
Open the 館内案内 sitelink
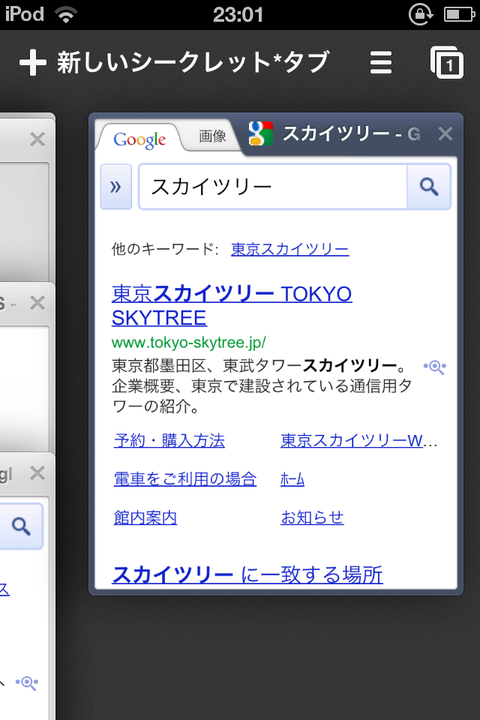[145, 518]
